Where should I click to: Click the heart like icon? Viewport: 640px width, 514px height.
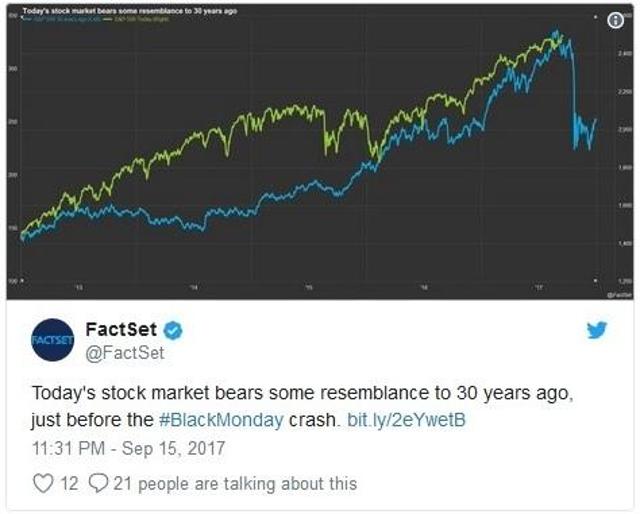coord(43,483)
